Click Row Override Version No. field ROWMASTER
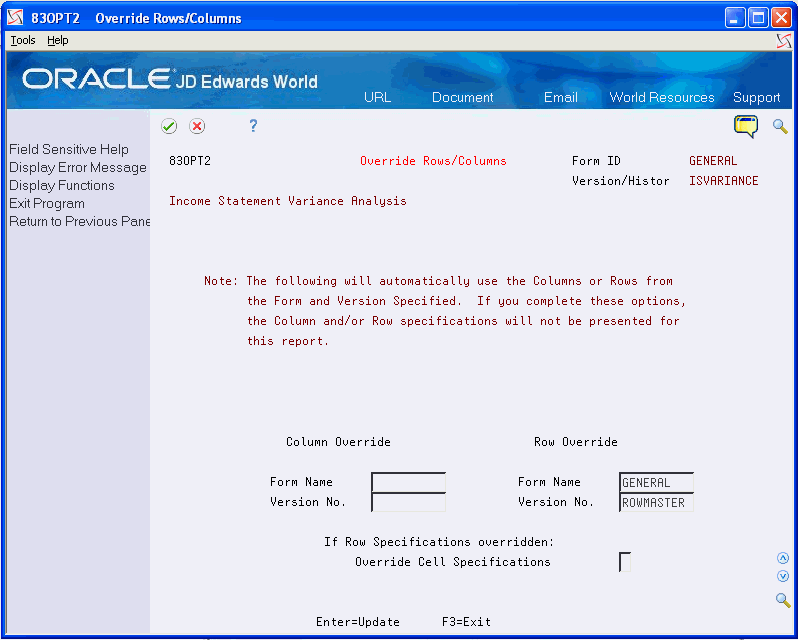Viewport: 798px width, 640px height. coord(657,502)
